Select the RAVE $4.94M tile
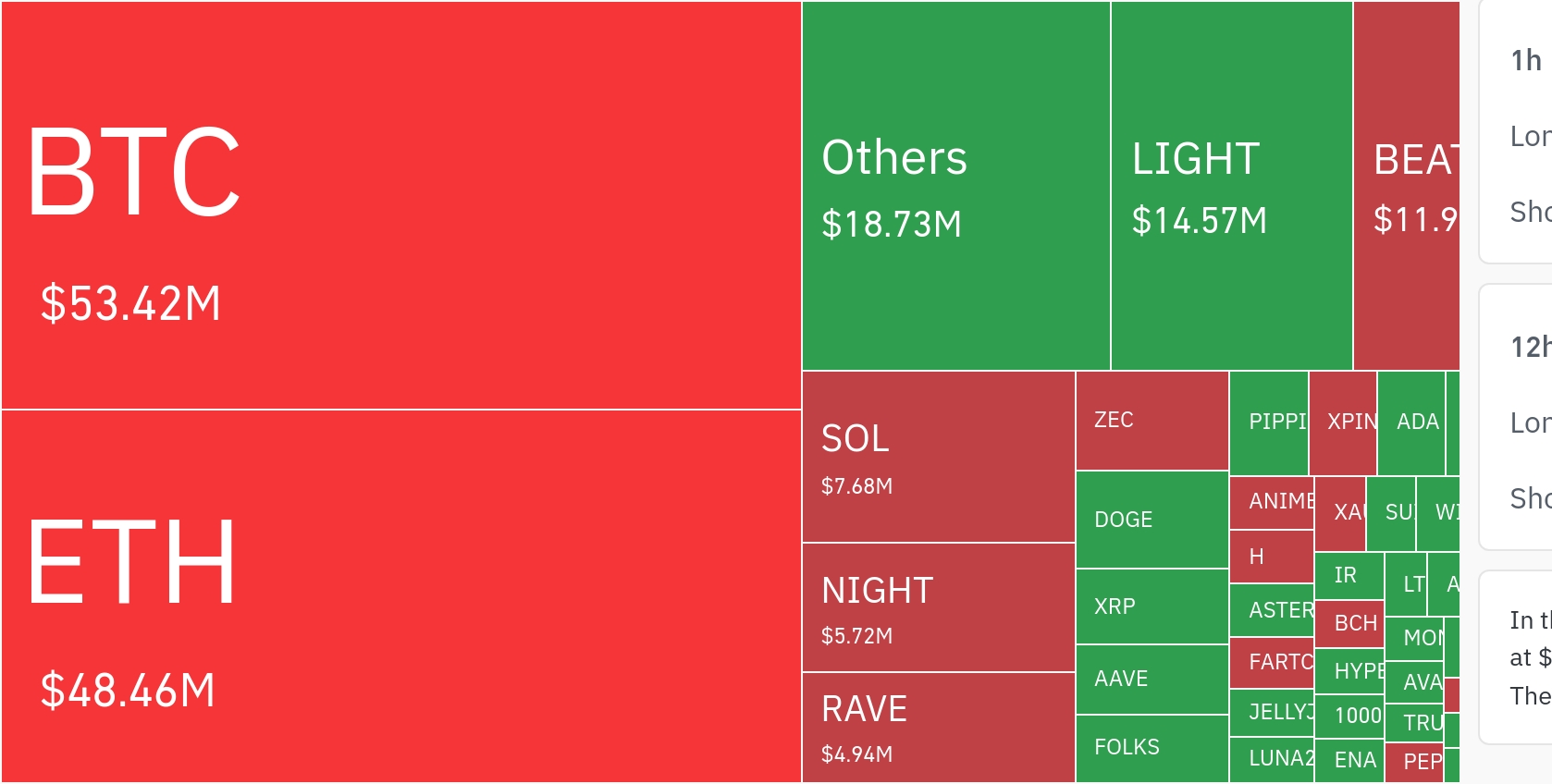1552x784 pixels. pos(938,728)
